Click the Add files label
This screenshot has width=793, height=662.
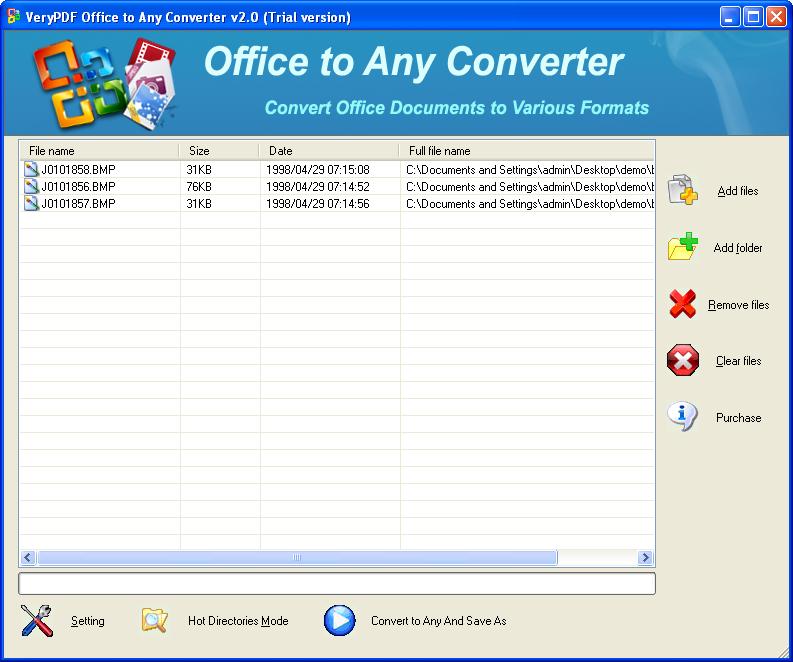tap(738, 191)
